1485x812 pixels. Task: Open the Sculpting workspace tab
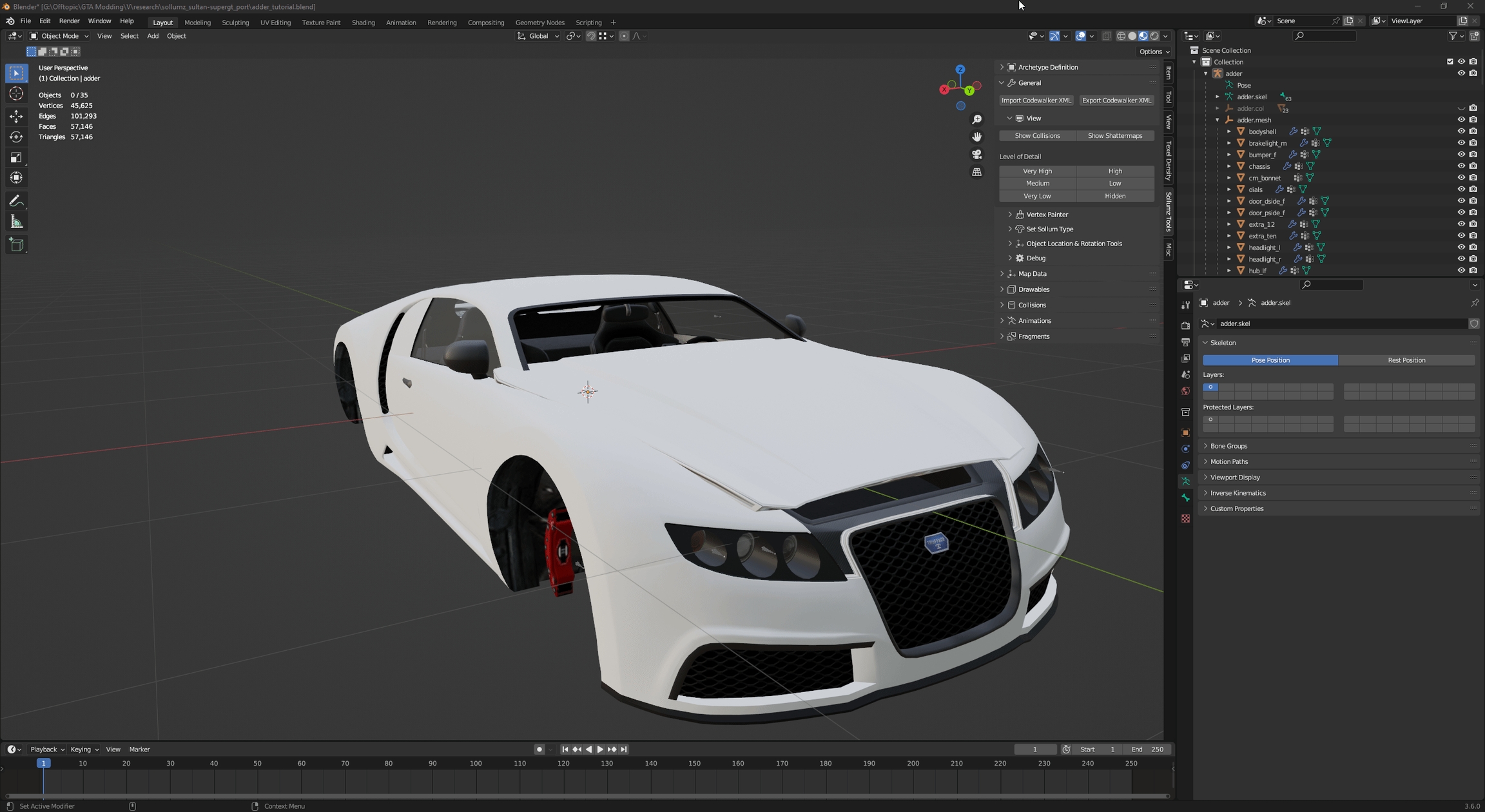click(x=235, y=23)
